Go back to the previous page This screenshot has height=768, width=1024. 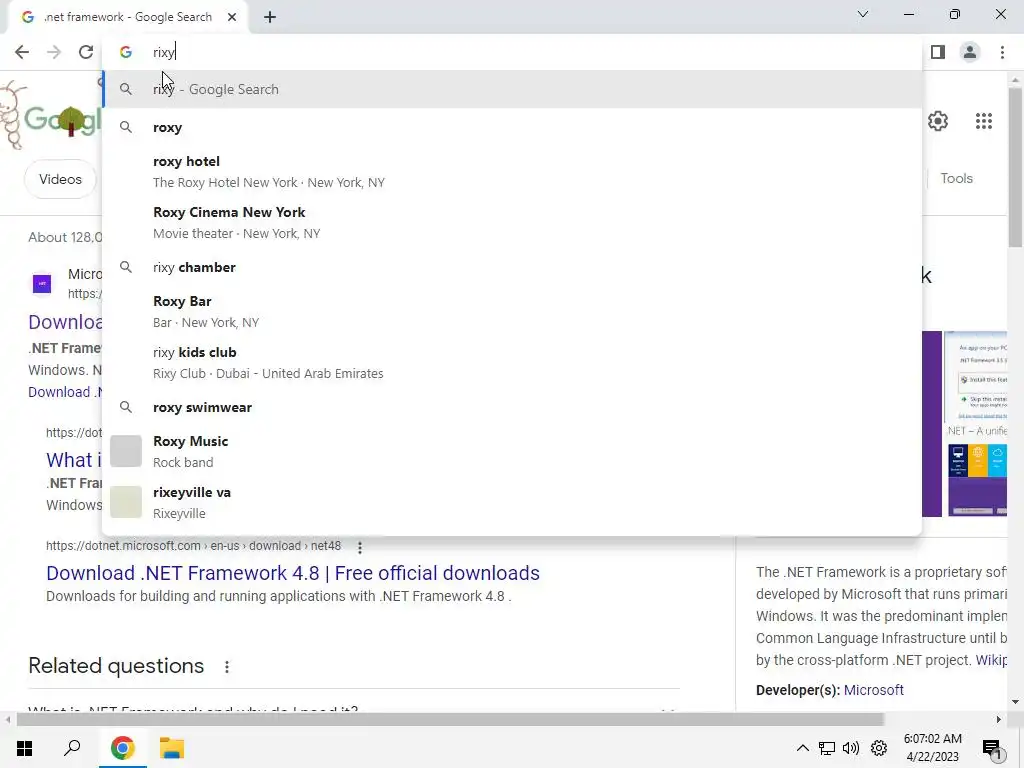point(22,52)
